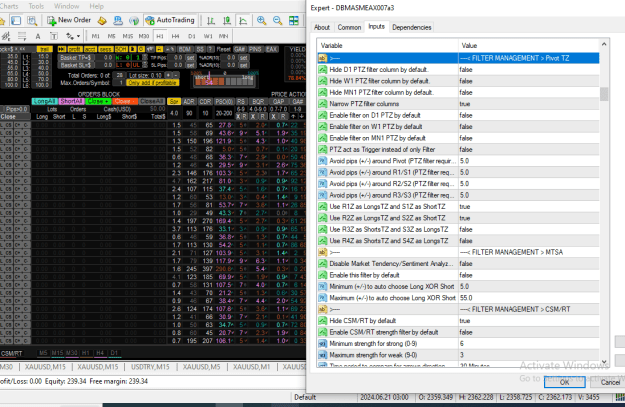The height and width of the screenshot is (407, 625).
Task: Toggle the 'Only add if profitable' dashboard button
Action: point(153,83)
